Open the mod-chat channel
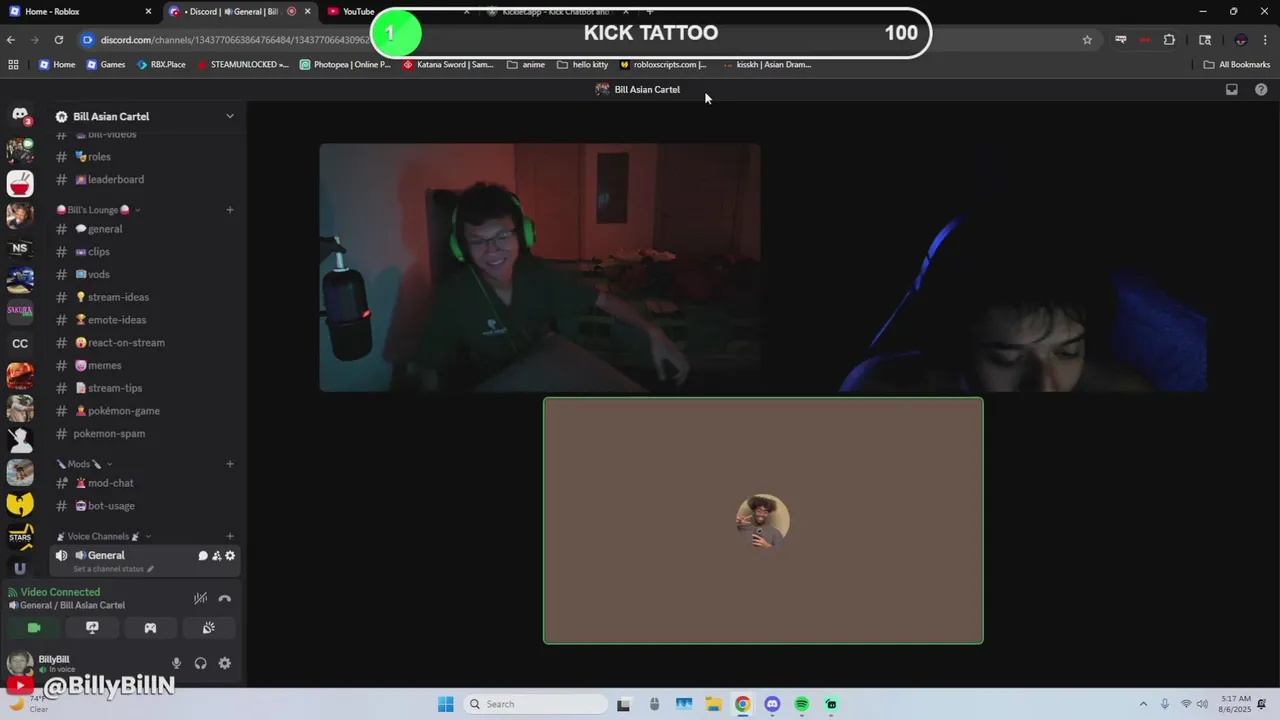Screen dimensions: 1280x720 click(x=145, y=483)
